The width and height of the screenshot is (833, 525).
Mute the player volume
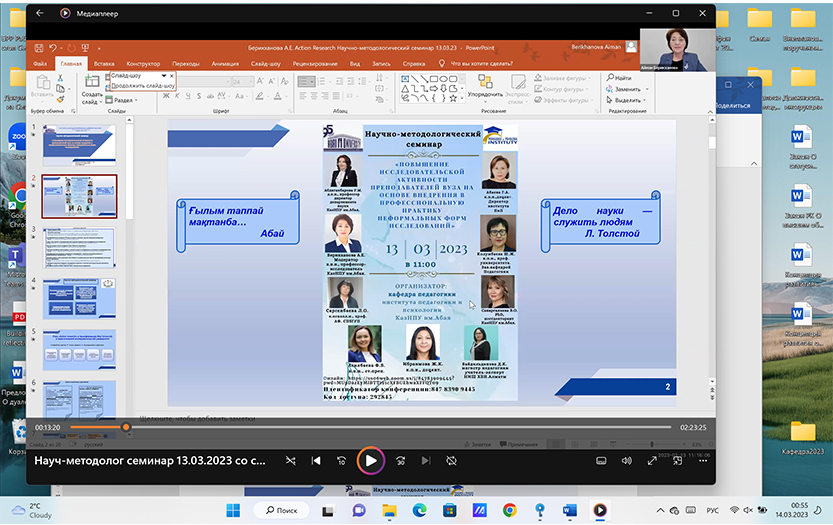pyautogui.click(x=626, y=461)
